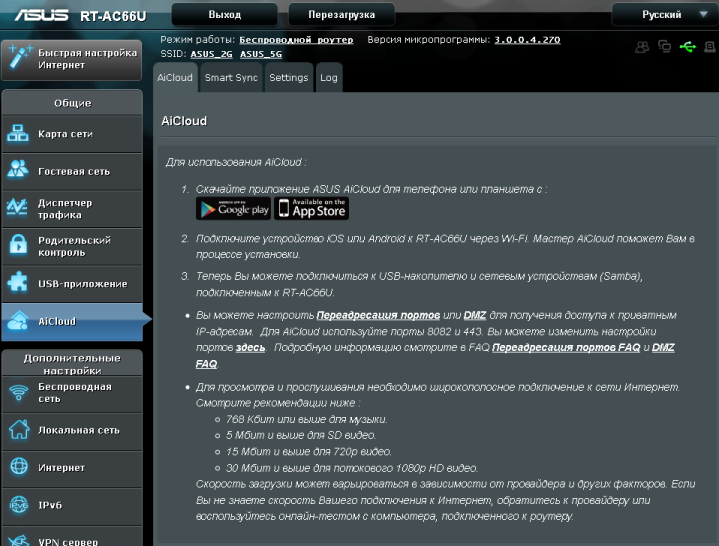Open the first Переадресация портов link
The width and height of the screenshot is (719, 546).
tap(378, 315)
